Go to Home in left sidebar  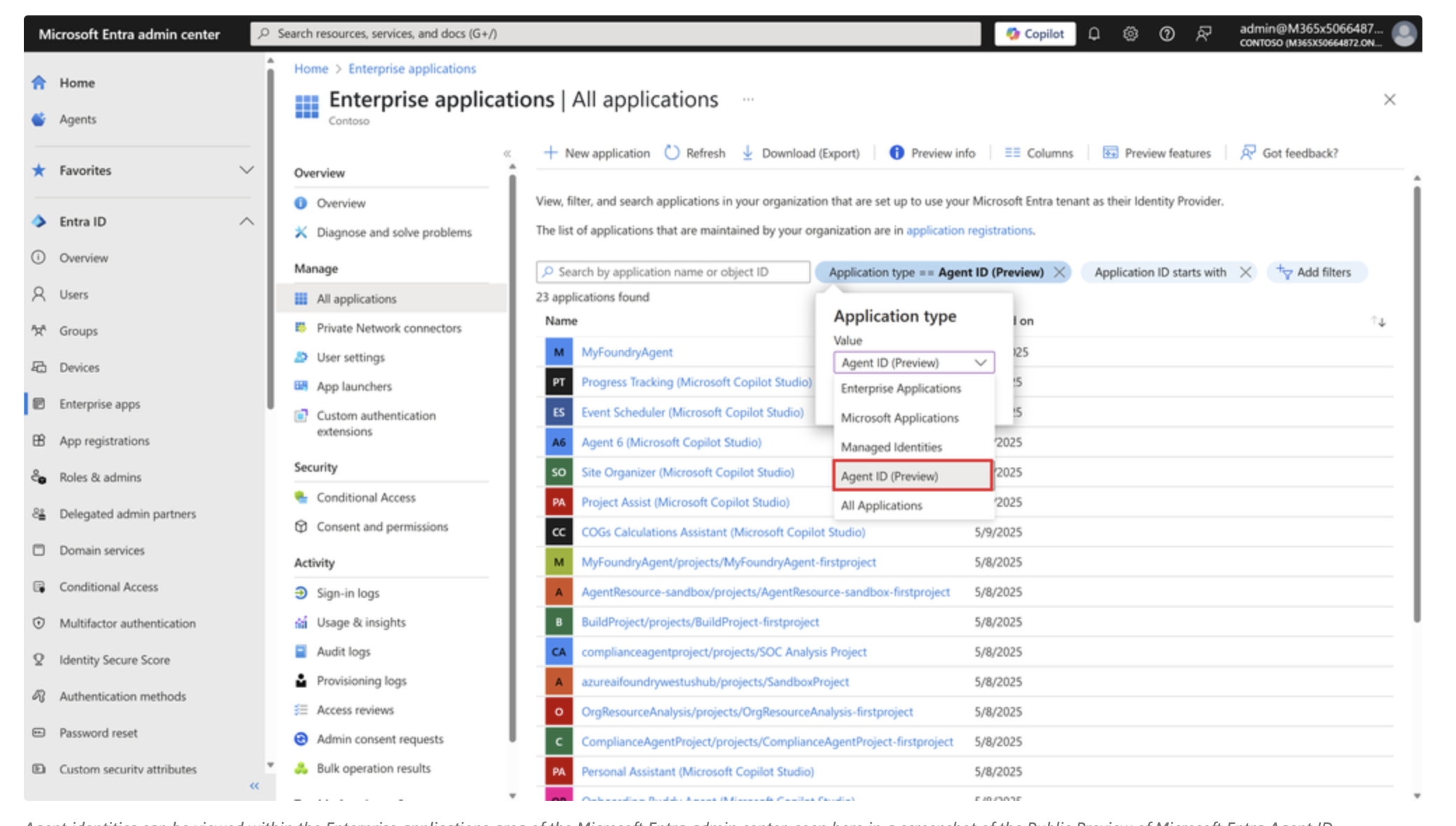click(x=77, y=83)
